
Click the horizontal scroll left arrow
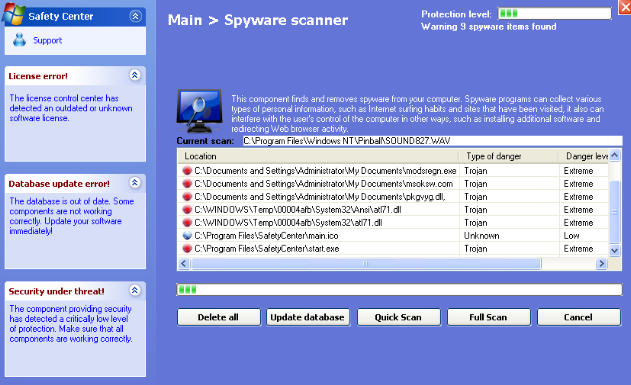click(x=184, y=264)
